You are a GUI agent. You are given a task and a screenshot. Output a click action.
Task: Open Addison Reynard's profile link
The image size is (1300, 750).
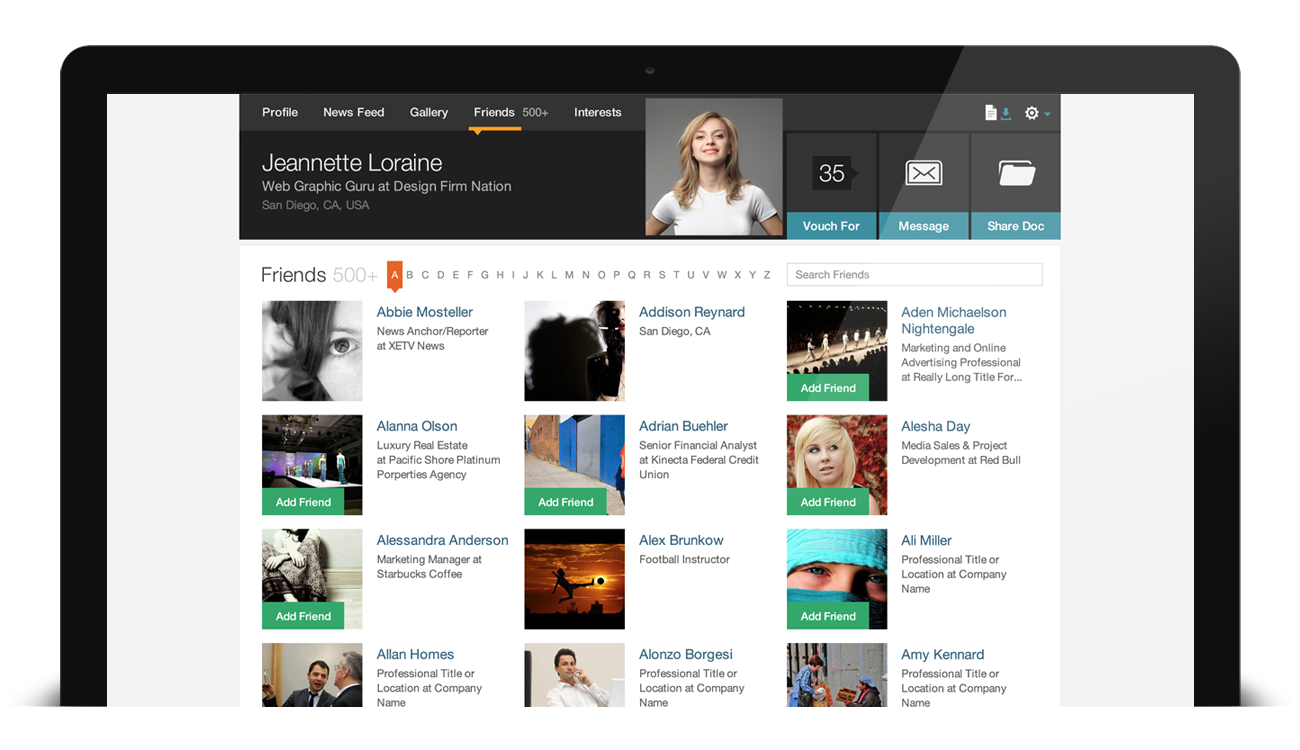point(692,312)
